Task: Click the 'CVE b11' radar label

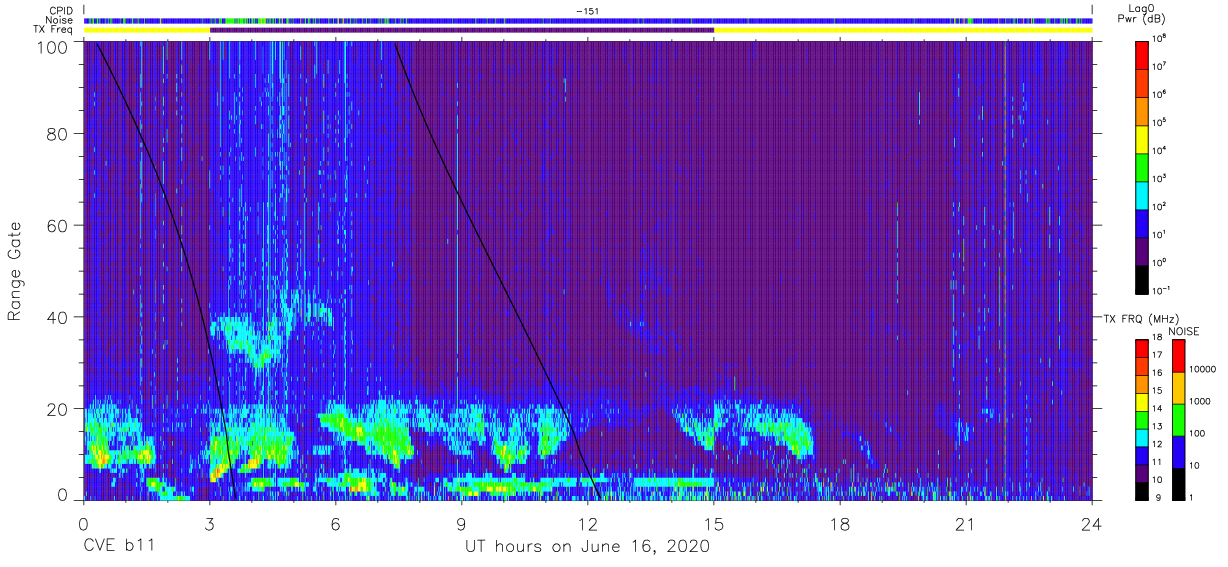Action: [119, 547]
